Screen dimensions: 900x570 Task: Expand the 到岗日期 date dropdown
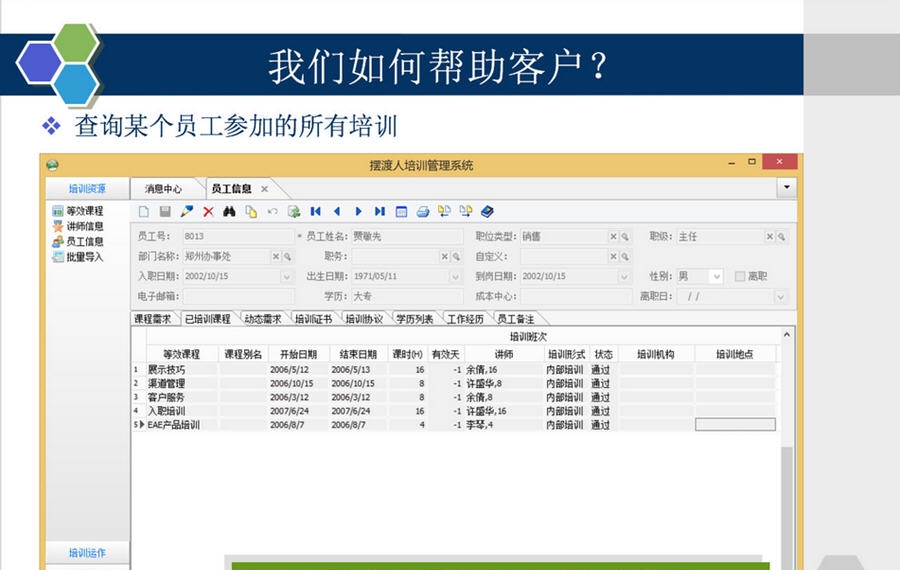[624, 277]
